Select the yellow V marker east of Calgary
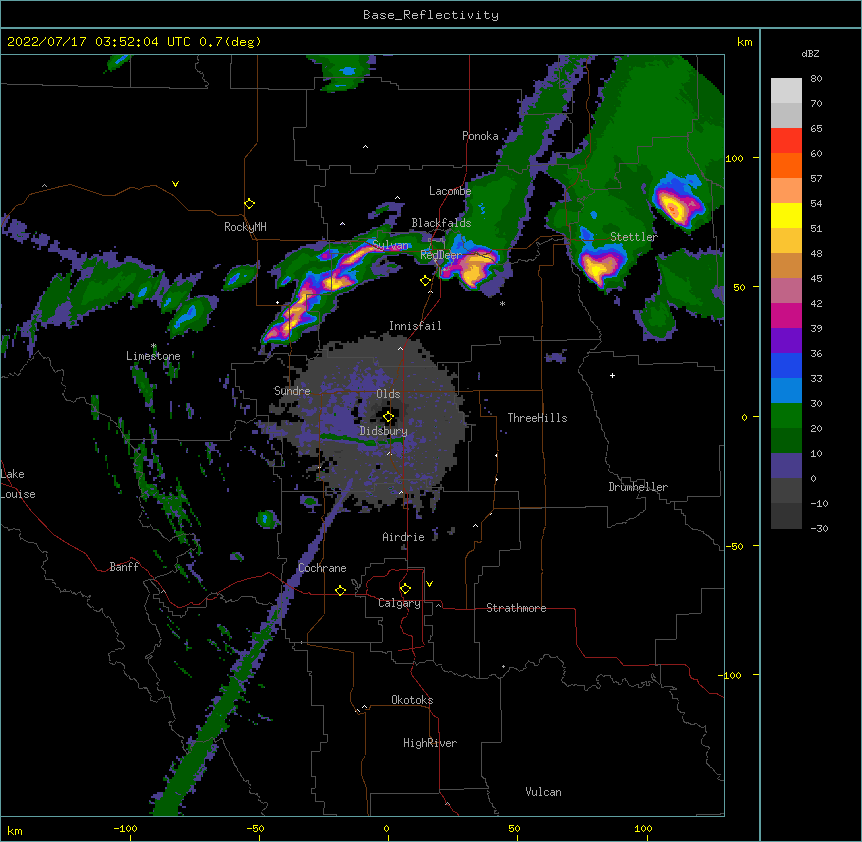The height and width of the screenshot is (842, 862). click(429, 584)
